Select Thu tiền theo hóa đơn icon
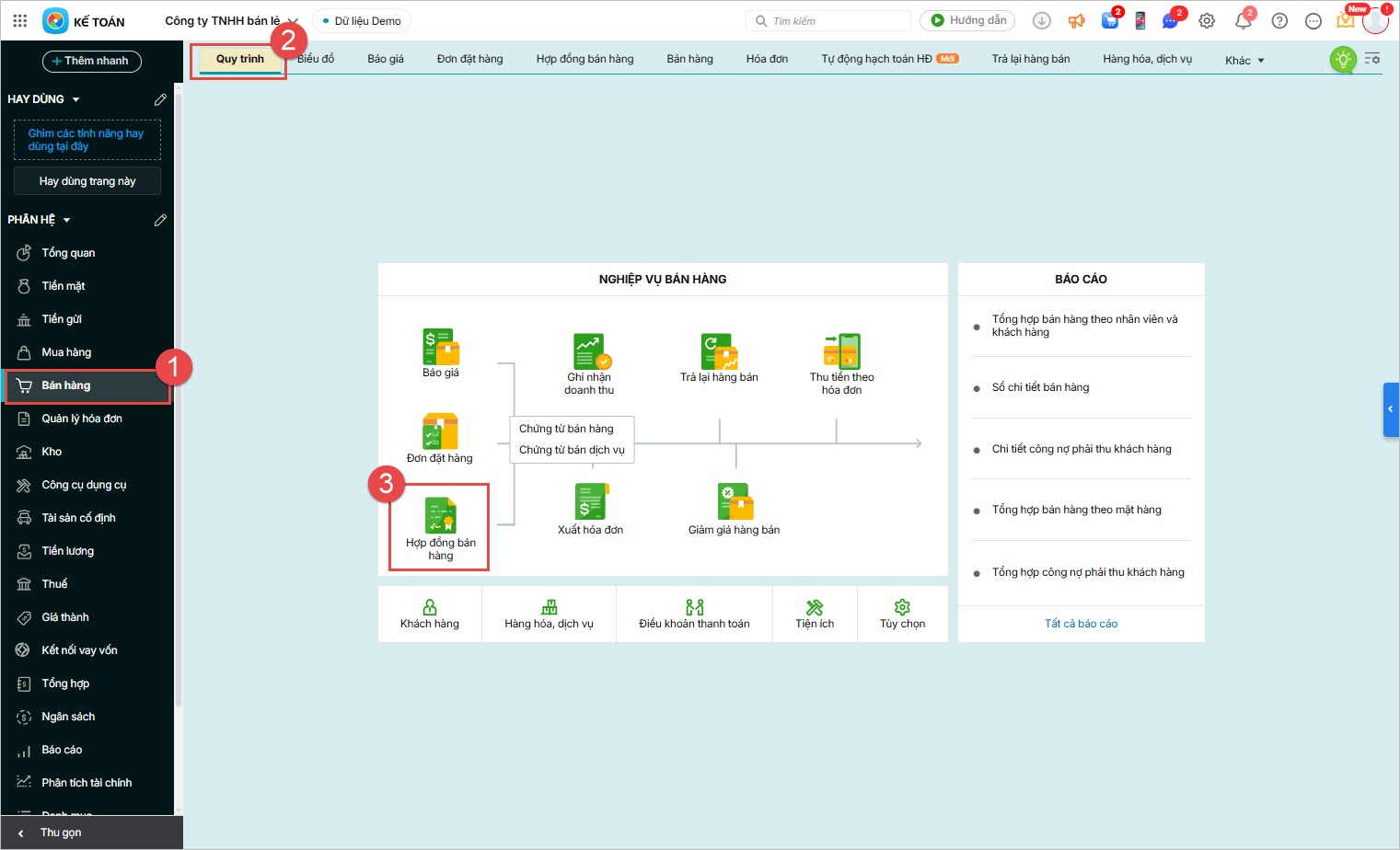 tap(841, 351)
